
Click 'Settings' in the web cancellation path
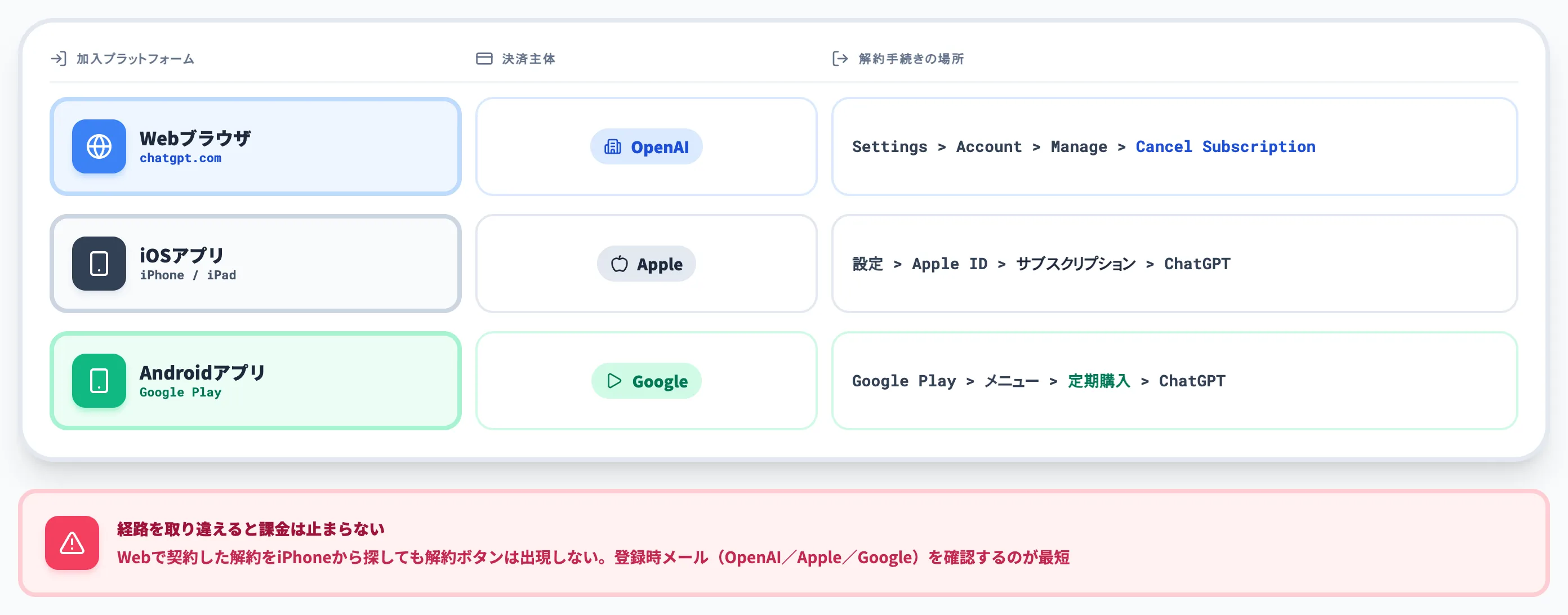click(889, 147)
